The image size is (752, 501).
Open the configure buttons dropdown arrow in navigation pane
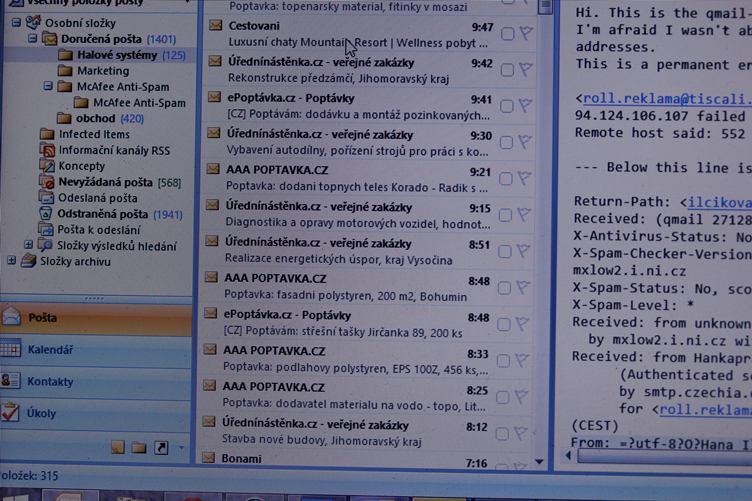181,448
